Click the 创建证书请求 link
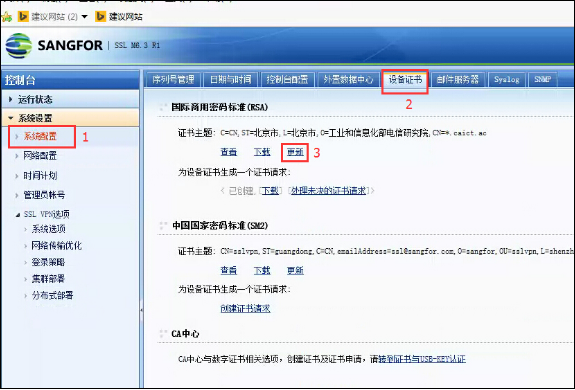The width and height of the screenshot is (575, 390). tap(245, 308)
